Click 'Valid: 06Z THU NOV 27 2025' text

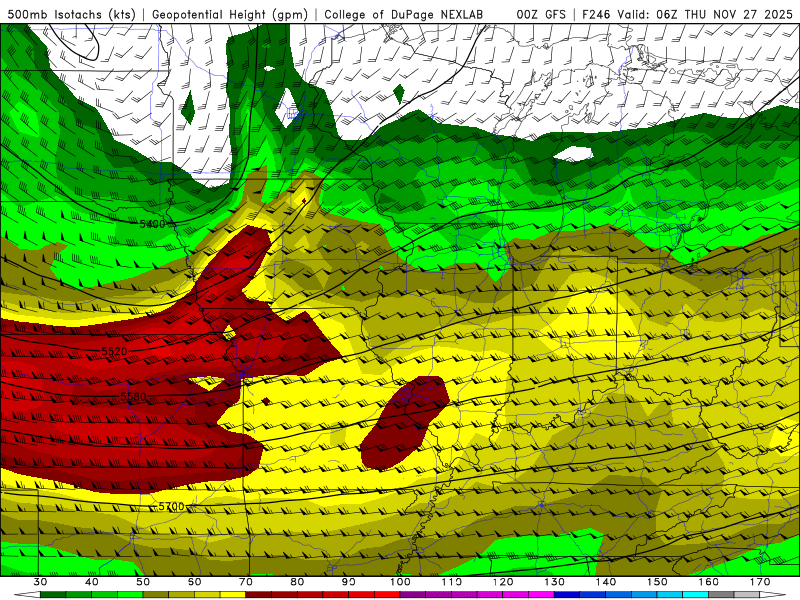click(705, 14)
